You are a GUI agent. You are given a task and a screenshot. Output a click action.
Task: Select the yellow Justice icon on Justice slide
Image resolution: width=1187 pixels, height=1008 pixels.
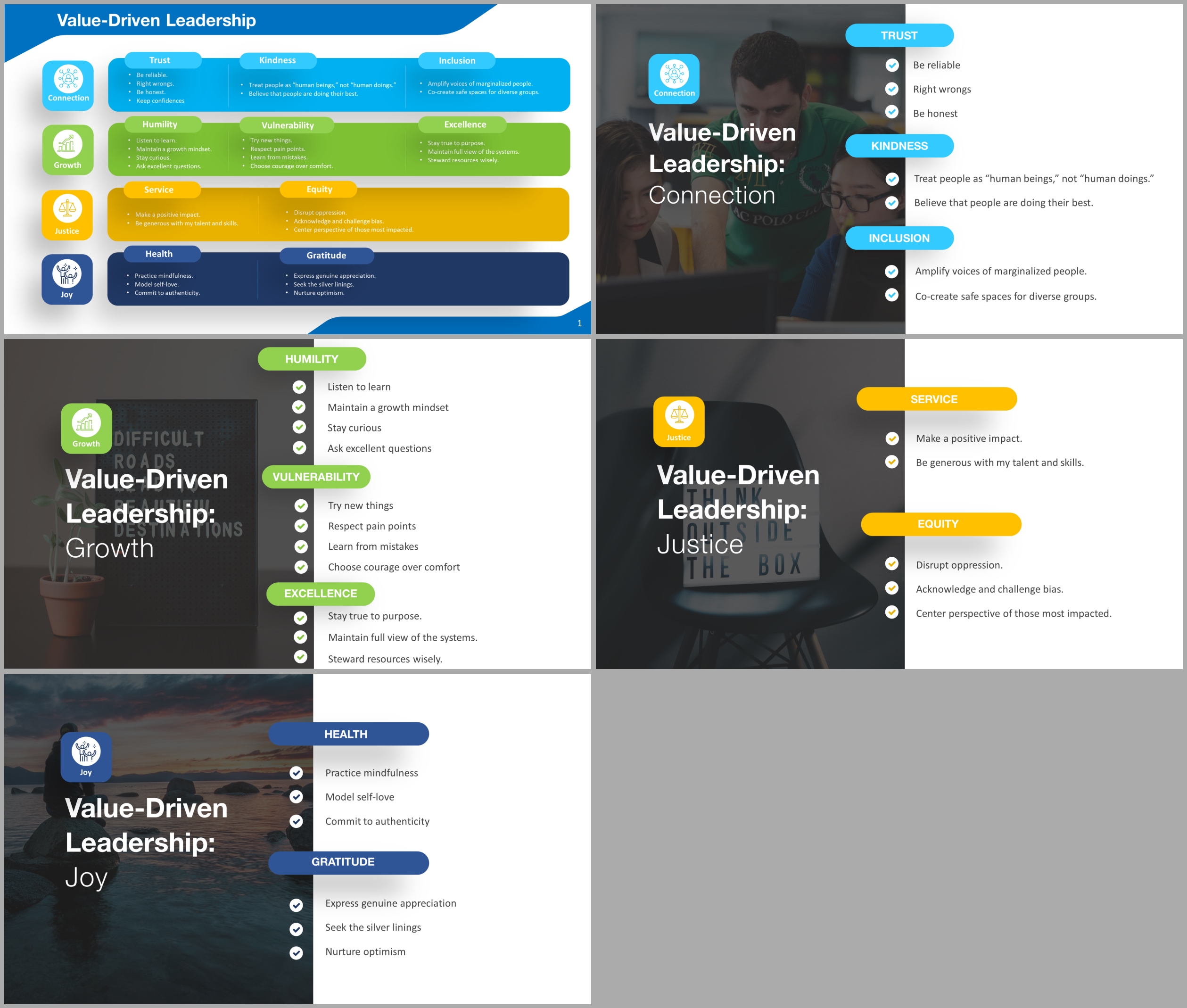click(679, 421)
